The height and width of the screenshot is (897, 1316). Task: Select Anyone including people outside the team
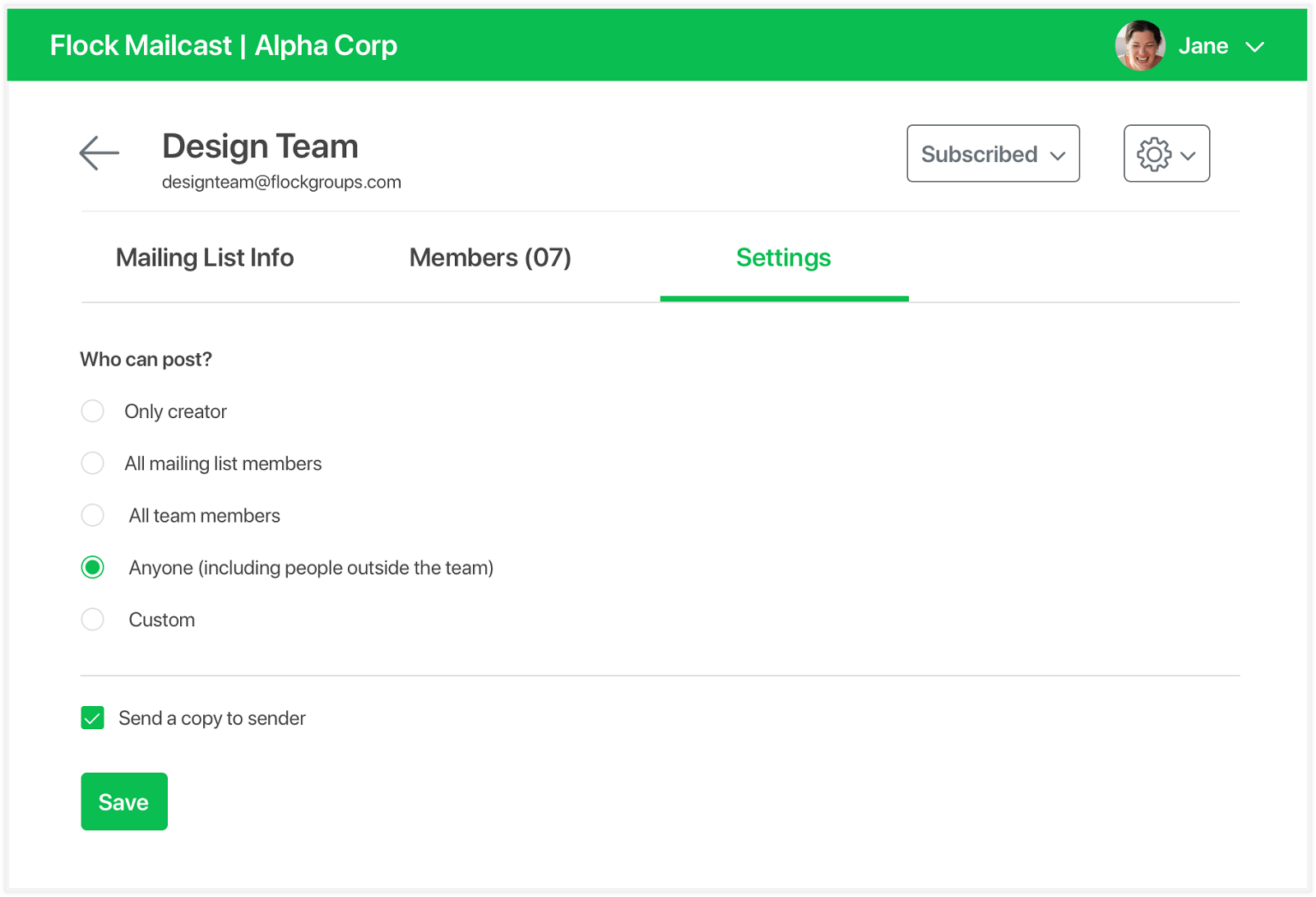click(x=93, y=568)
